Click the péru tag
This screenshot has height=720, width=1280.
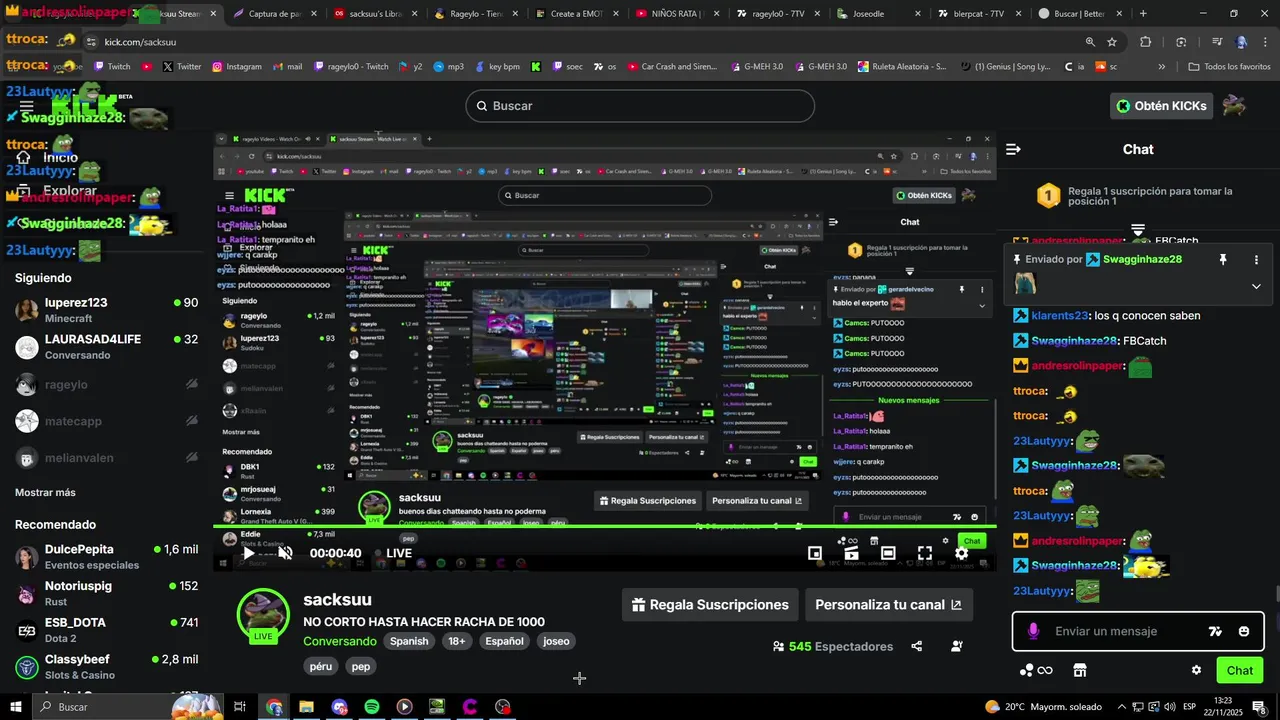(321, 666)
